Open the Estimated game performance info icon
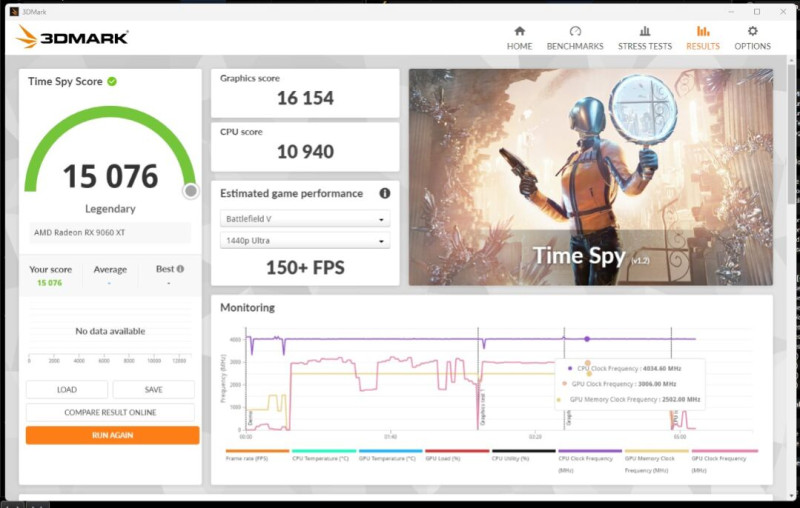The height and width of the screenshot is (508, 800). [385, 193]
